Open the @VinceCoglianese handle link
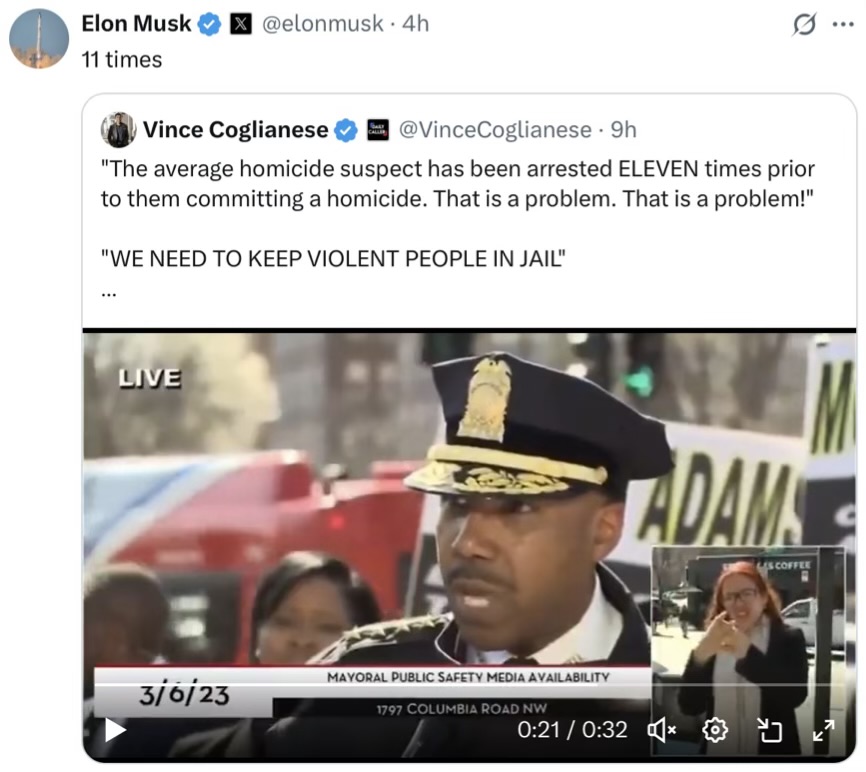 click(495, 130)
